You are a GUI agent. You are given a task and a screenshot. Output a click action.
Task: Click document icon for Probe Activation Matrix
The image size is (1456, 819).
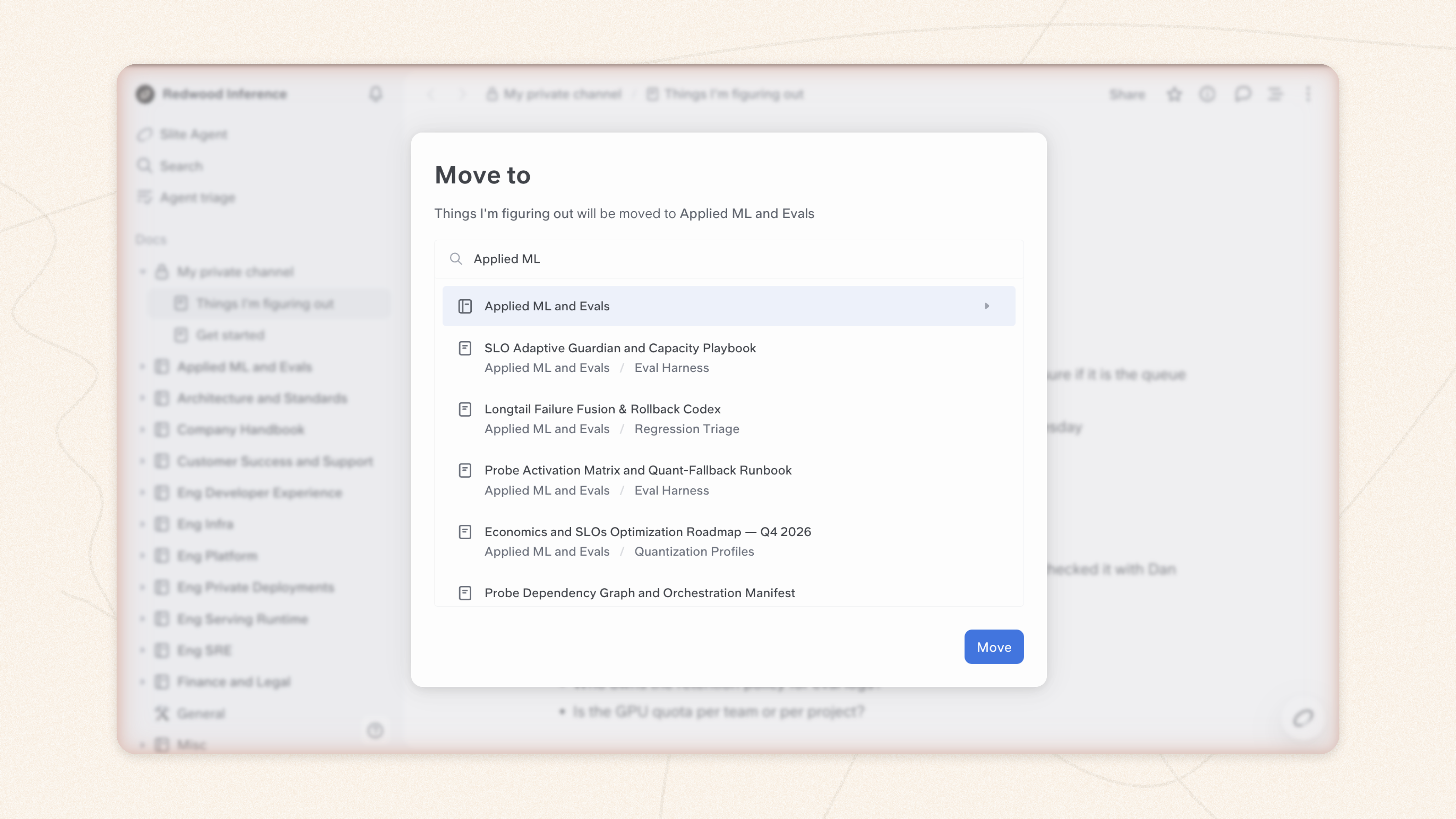(465, 470)
